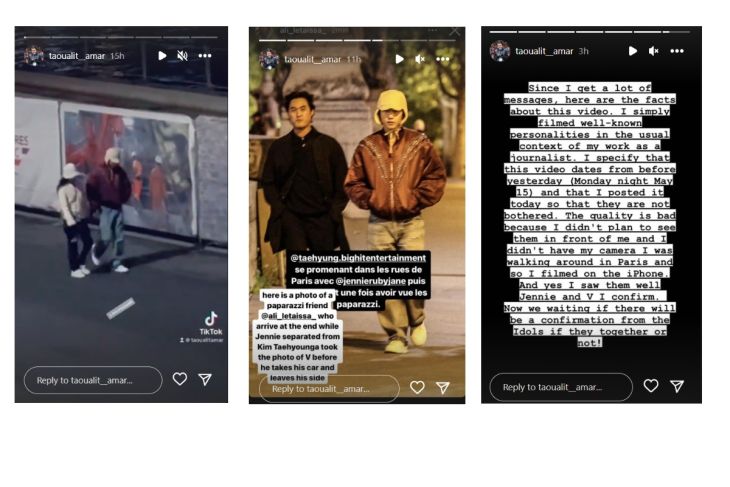The width and height of the screenshot is (730, 487).
Task: Play the middle story posted 11h ago
Action: tap(399, 59)
